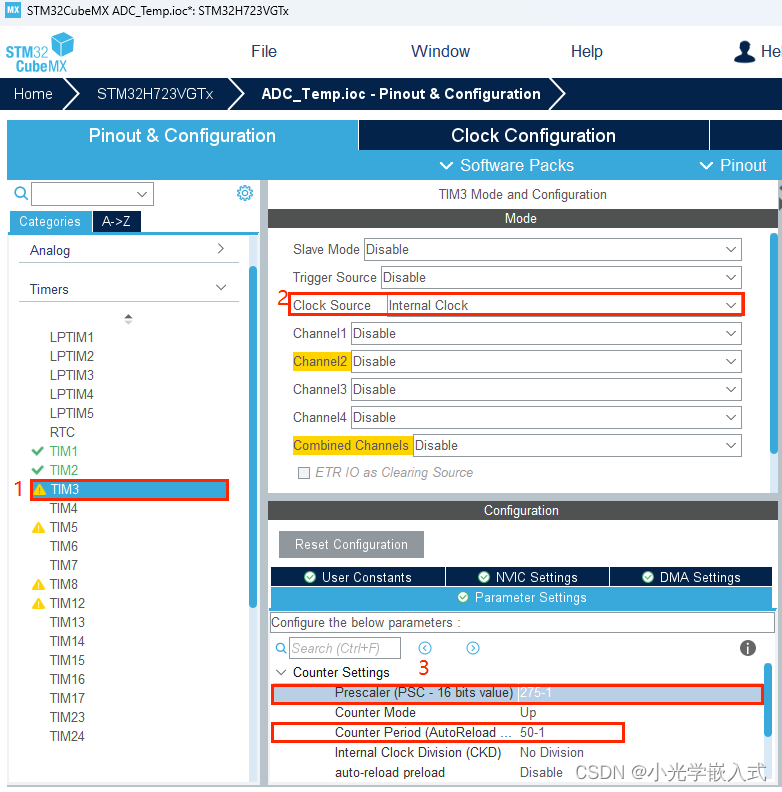
Task: Open the Channel2 dropdown
Action: (546, 361)
